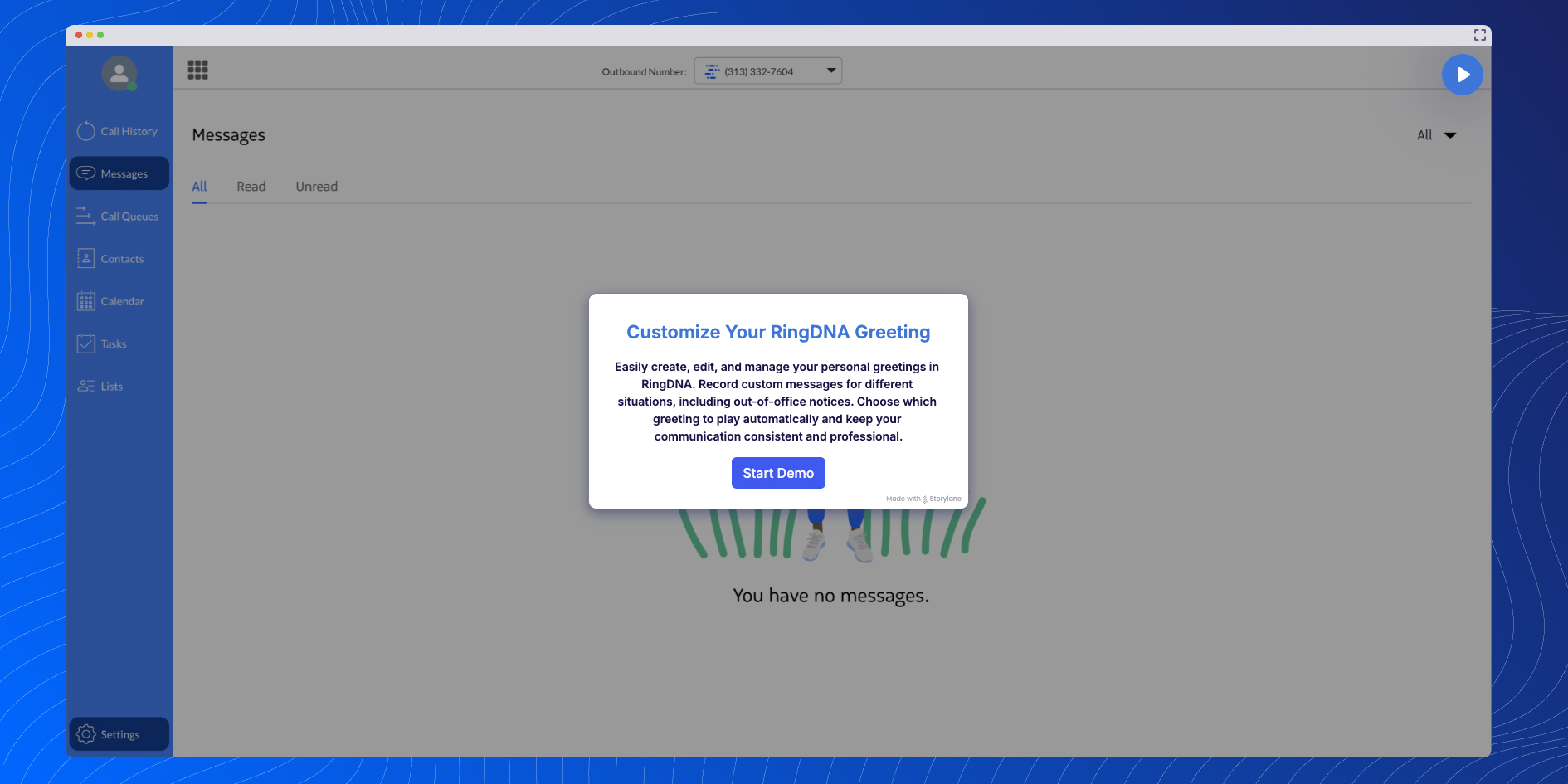
Task: Click the Made with Storylane link
Action: [923, 499]
